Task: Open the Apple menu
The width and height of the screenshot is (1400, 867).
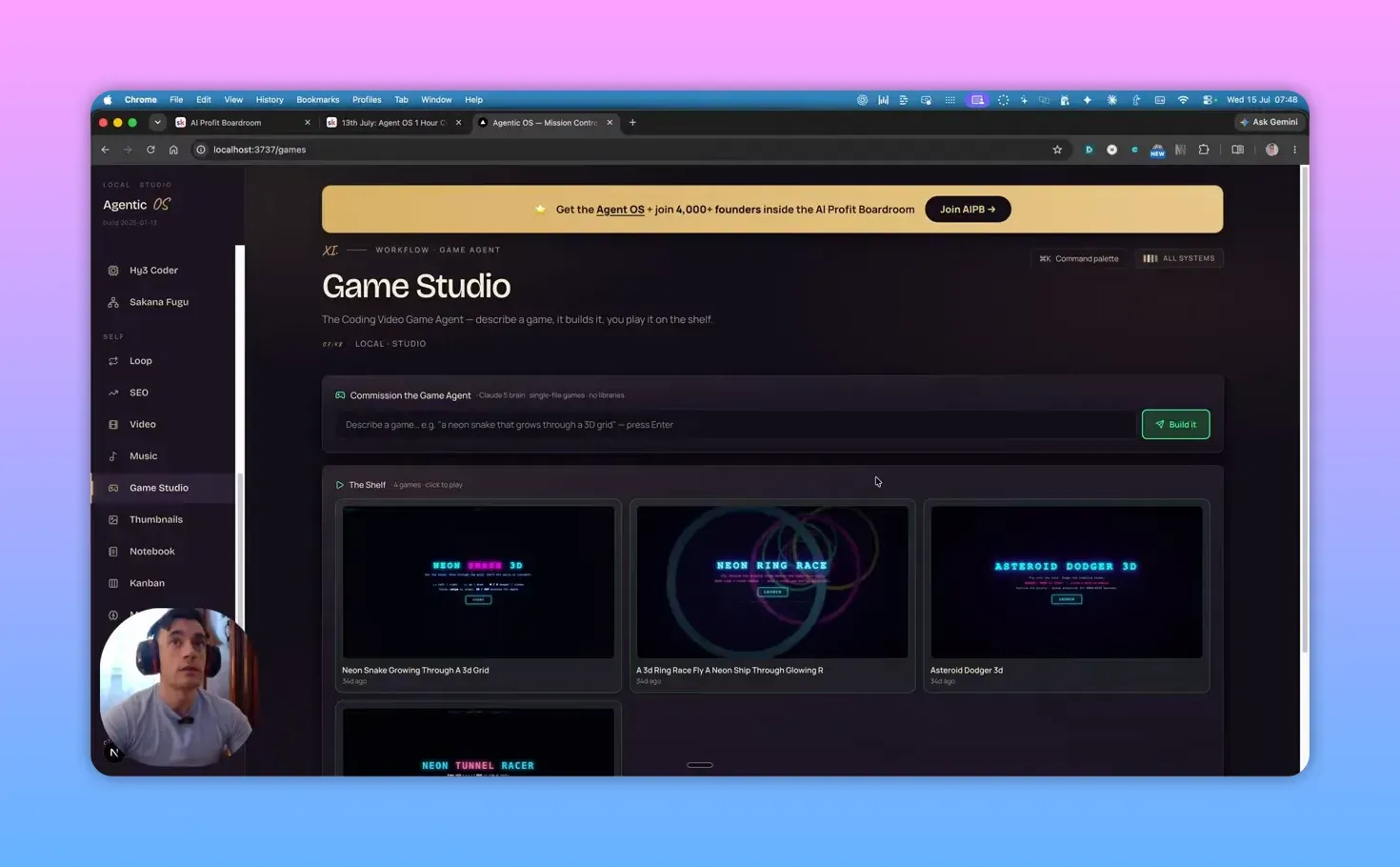Action: tap(108, 100)
